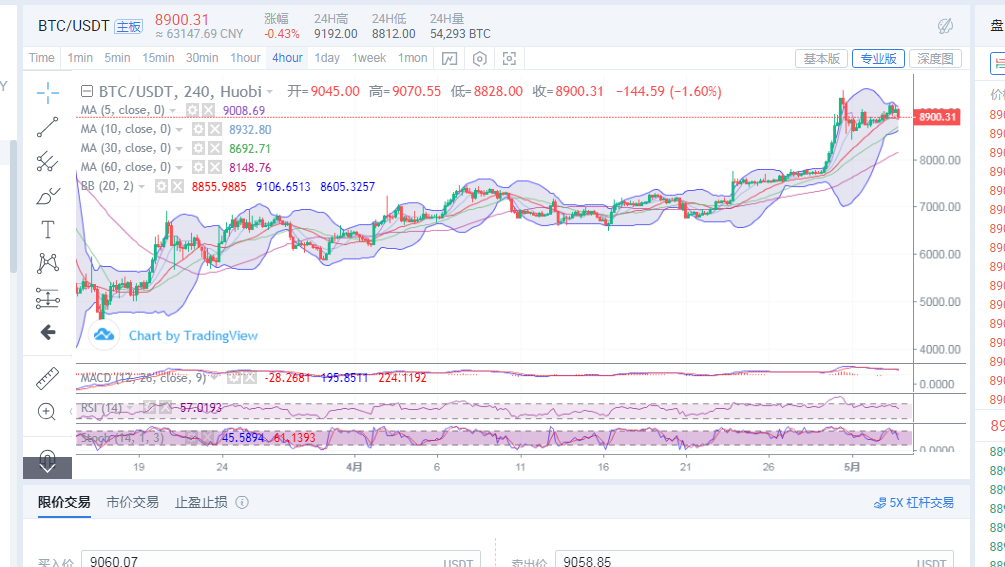
Task: Click the 主板 badge next to BTC/USDT
Action: pos(128,26)
